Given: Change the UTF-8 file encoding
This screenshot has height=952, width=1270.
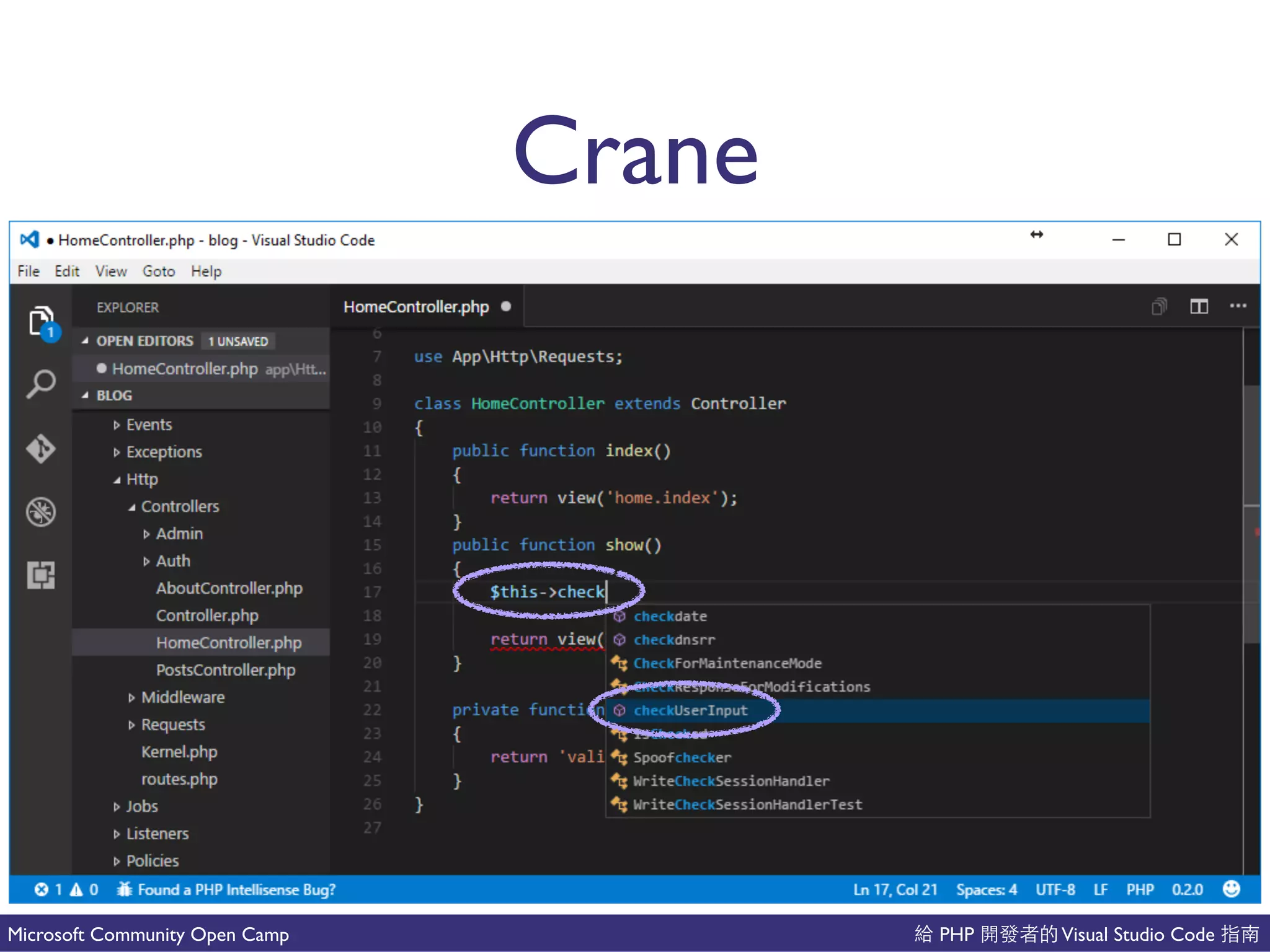Looking at the screenshot, I should point(1055,889).
